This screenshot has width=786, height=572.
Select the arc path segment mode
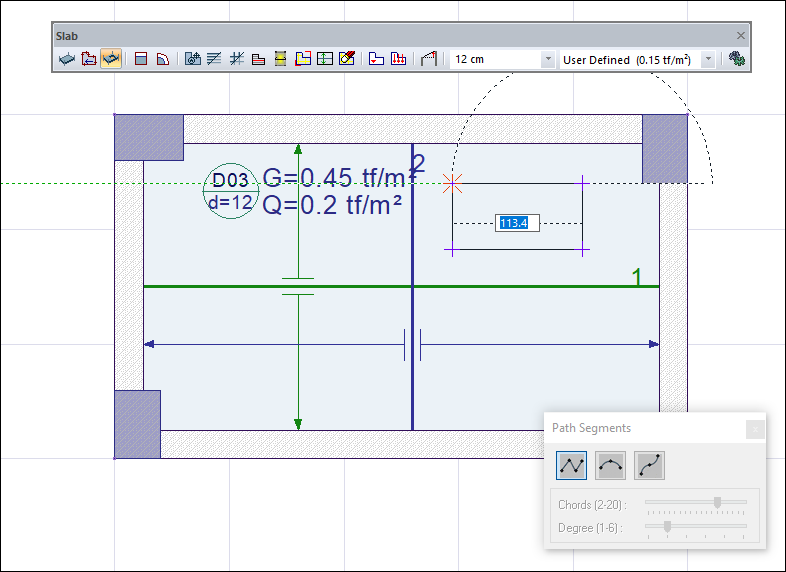[x=610, y=465]
